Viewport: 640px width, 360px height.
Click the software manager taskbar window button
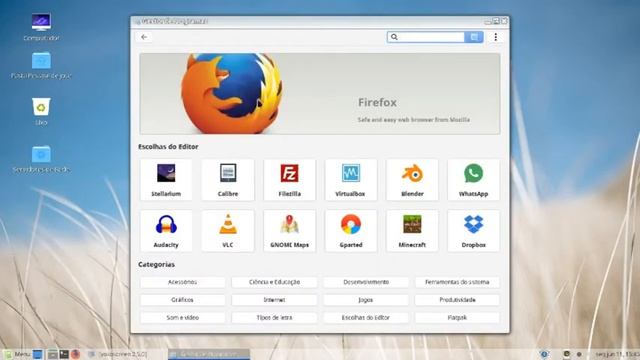click(x=209, y=354)
